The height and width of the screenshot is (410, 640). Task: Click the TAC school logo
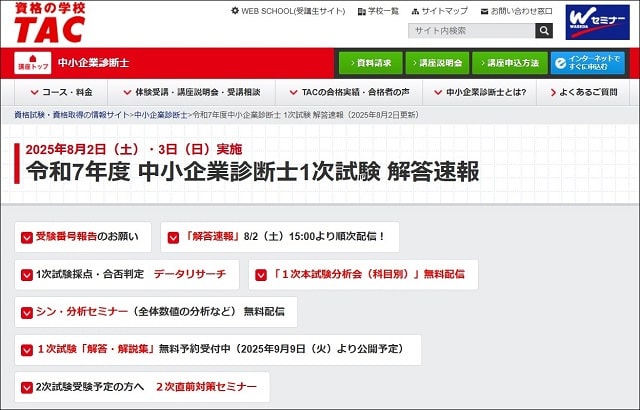click(x=49, y=22)
